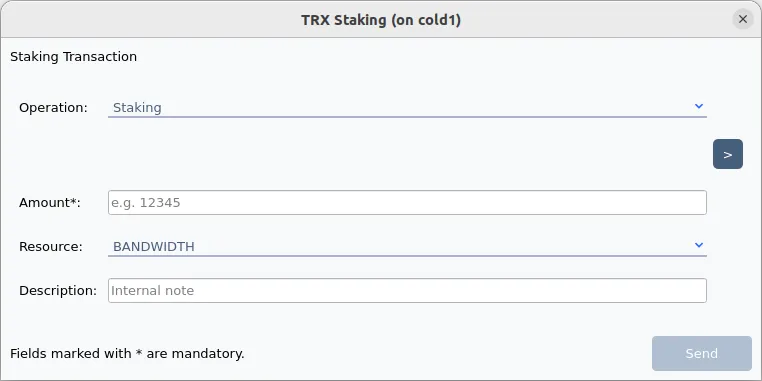The height and width of the screenshot is (381, 762).
Task: Click the word 'BANDWIDTH' in Resource
Action: [x=154, y=247]
